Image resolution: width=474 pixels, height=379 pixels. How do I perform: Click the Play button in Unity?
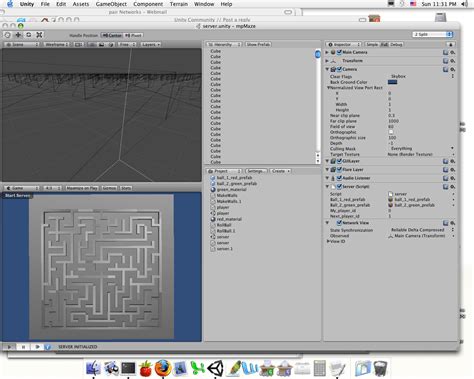click(9, 347)
